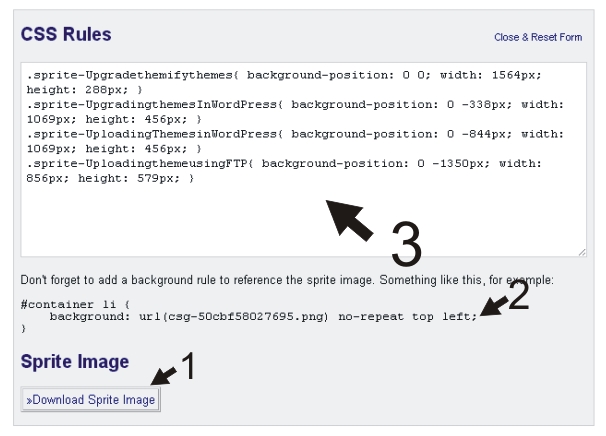Click the resize handle of the CSS textarea
The width and height of the screenshot is (606, 436).
click(x=580, y=251)
